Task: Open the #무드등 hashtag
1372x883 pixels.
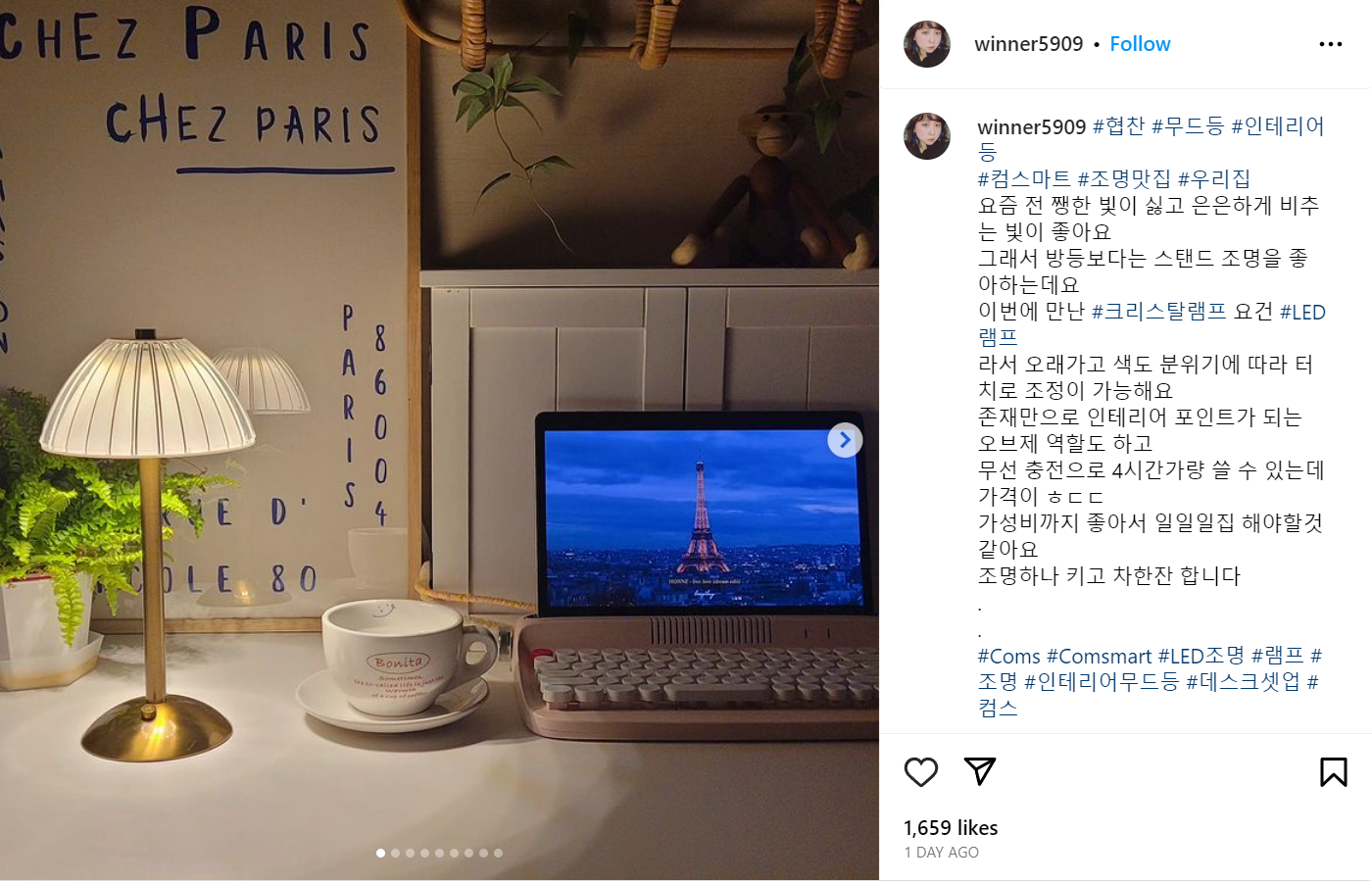Action: click(x=1188, y=126)
